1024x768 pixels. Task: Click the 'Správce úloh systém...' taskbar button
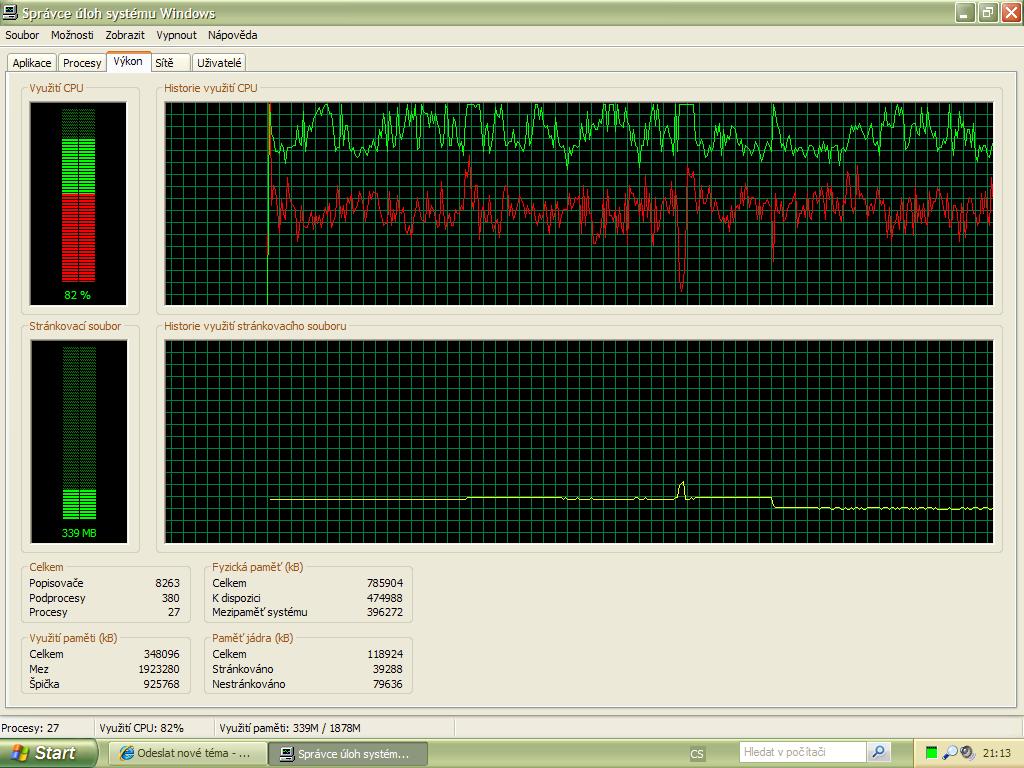347,754
